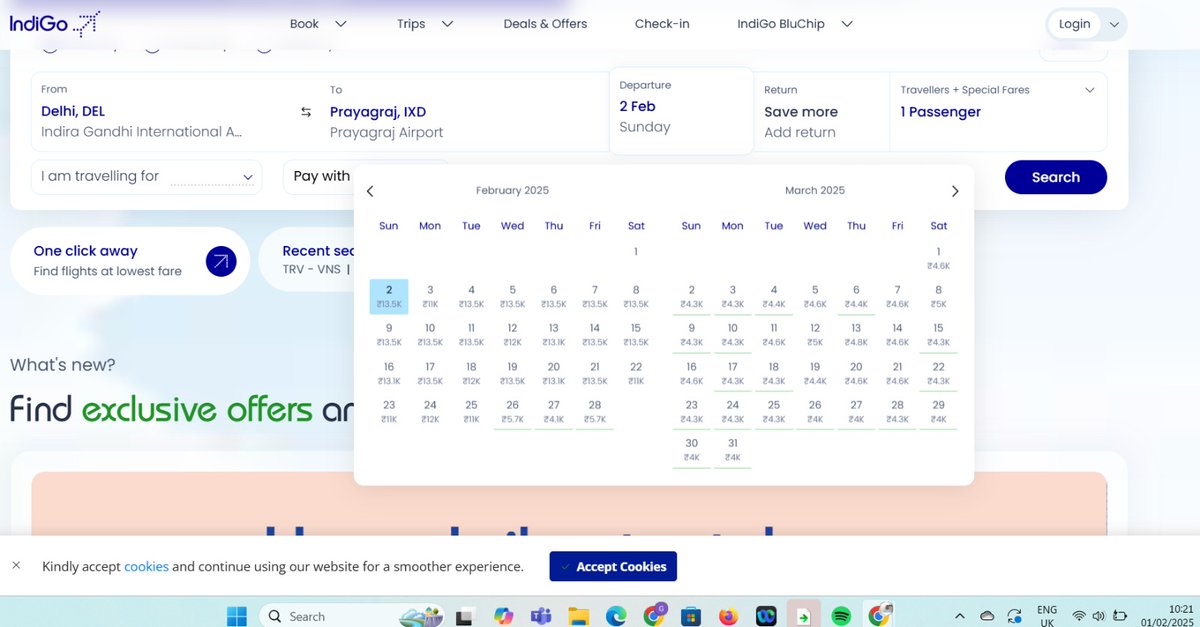Select March 12 with ₹5K fare
Image resolution: width=1200 pixels, height=627 pixels.
[x=815, y=334]
